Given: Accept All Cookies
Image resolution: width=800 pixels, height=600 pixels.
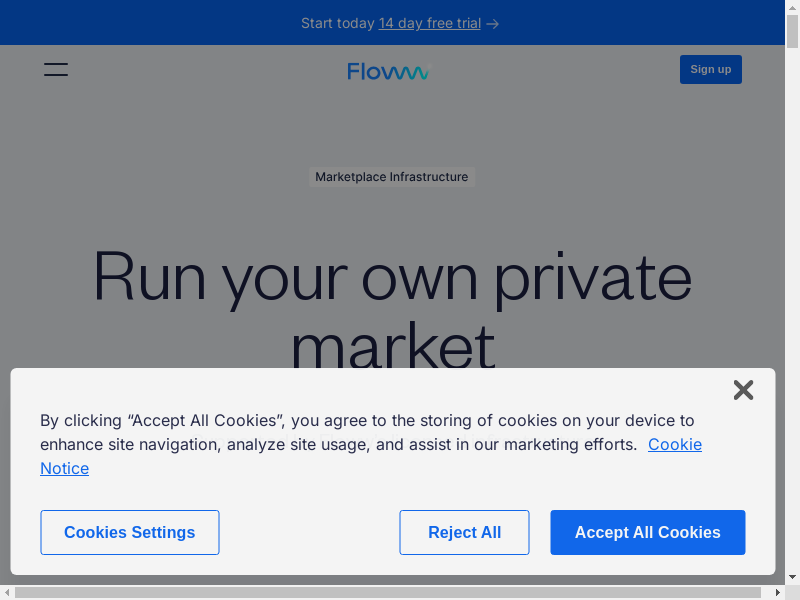Looking at the screenshot, I should click(x=648, y=532).
